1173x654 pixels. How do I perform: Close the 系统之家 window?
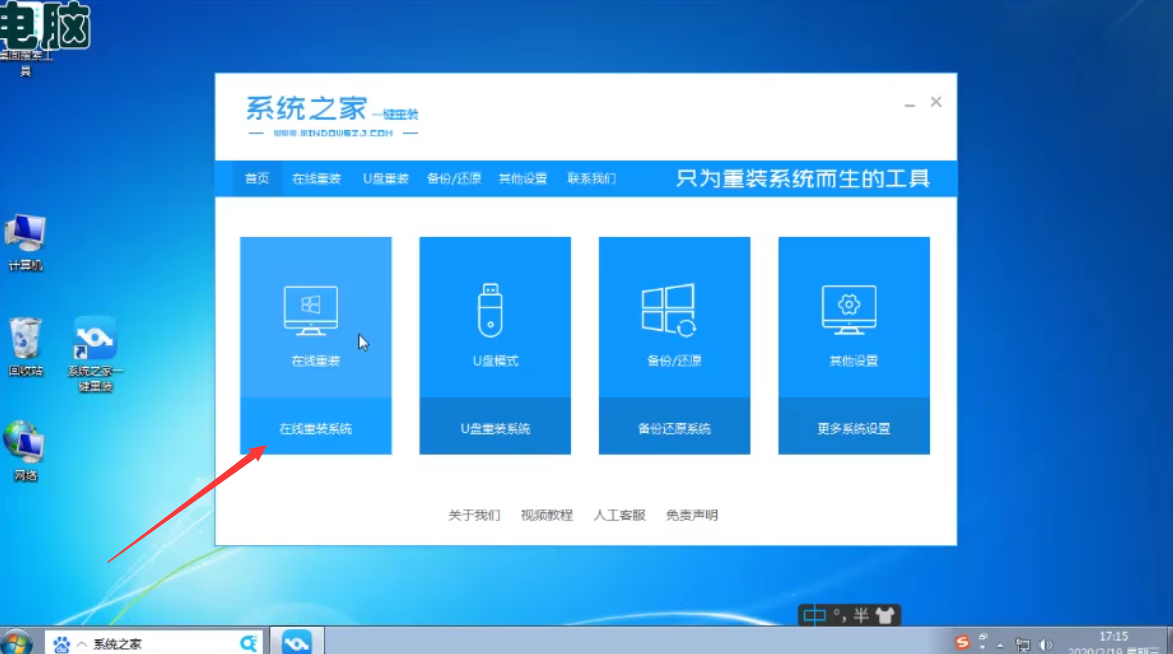point(936,102)
